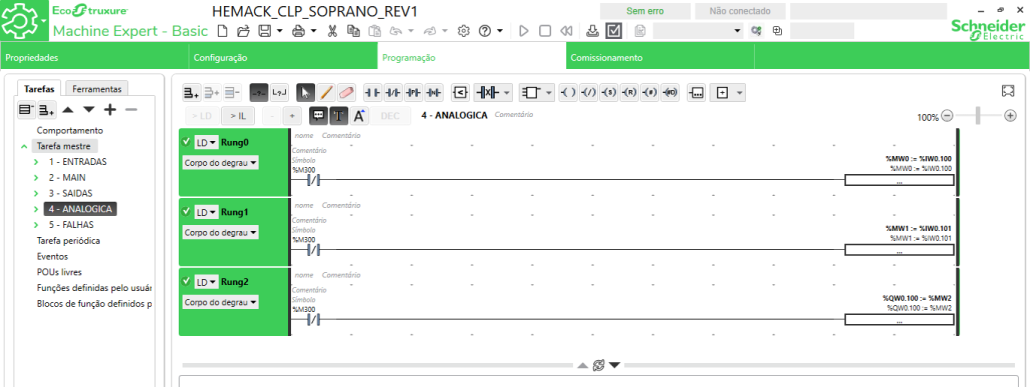
Task: Insert a set coil (S)
Action: pyautogui.click(x=609, y=93)
